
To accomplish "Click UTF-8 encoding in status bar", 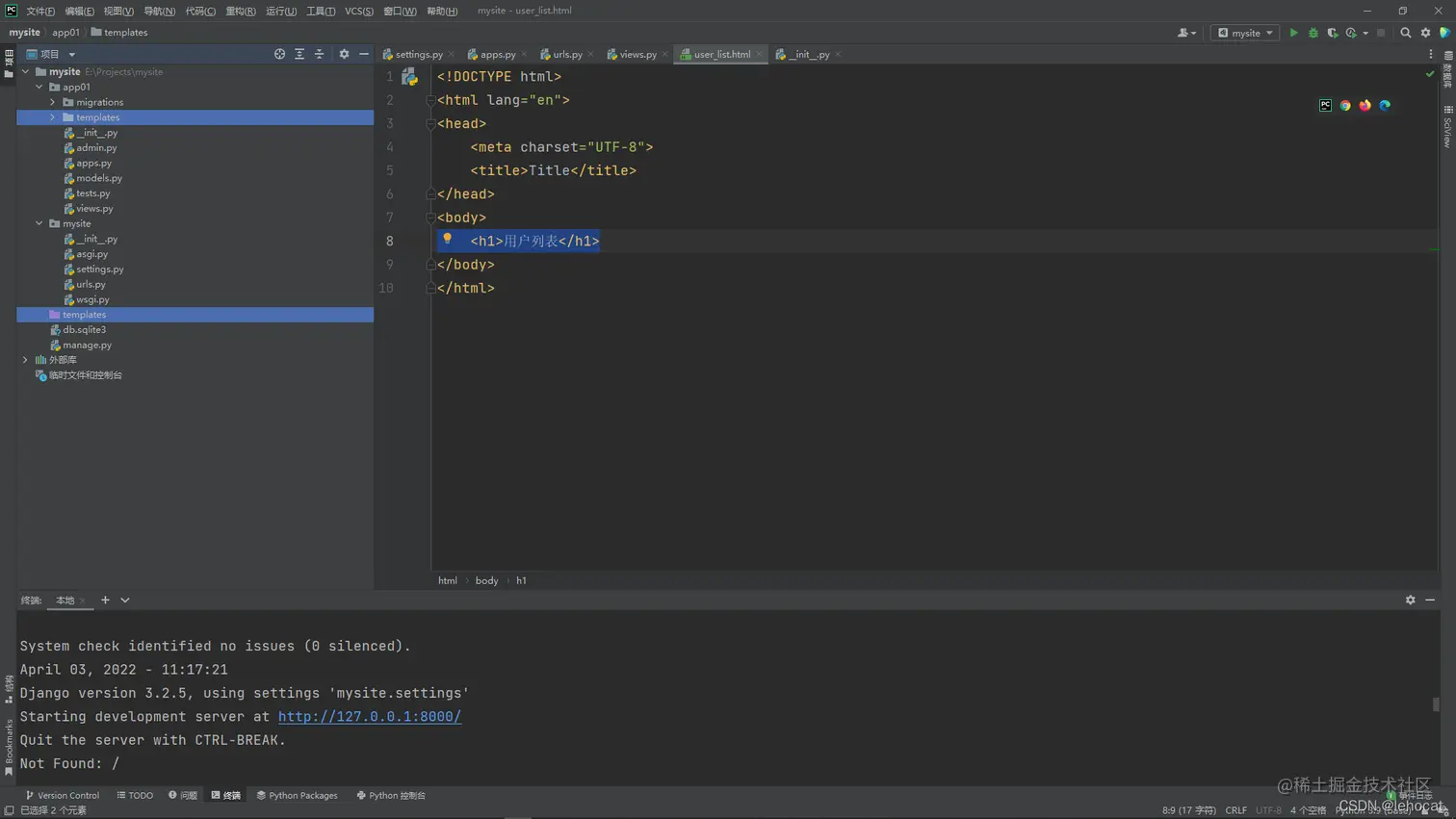I will pyautogui.click(x=1268, y=810).
